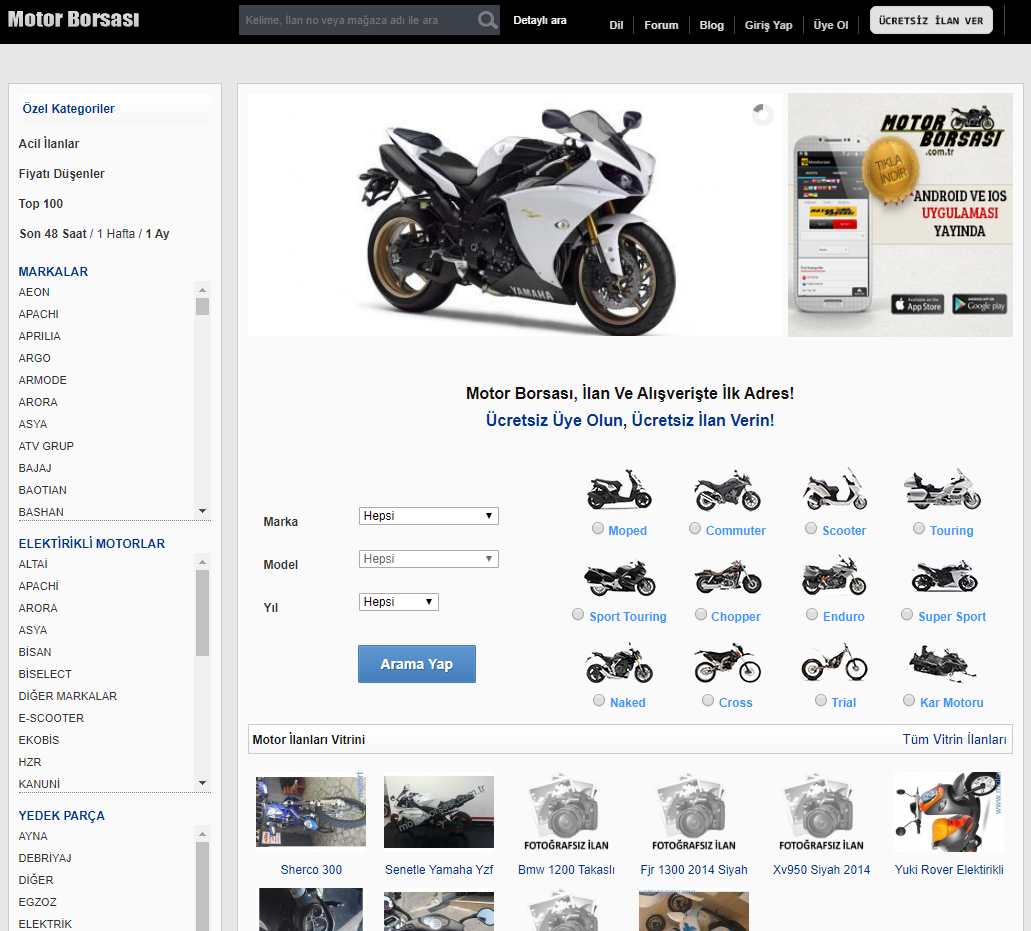Click the gold Tıkla İndir badge
The image size is (1031, 931).
pos(889,170)
